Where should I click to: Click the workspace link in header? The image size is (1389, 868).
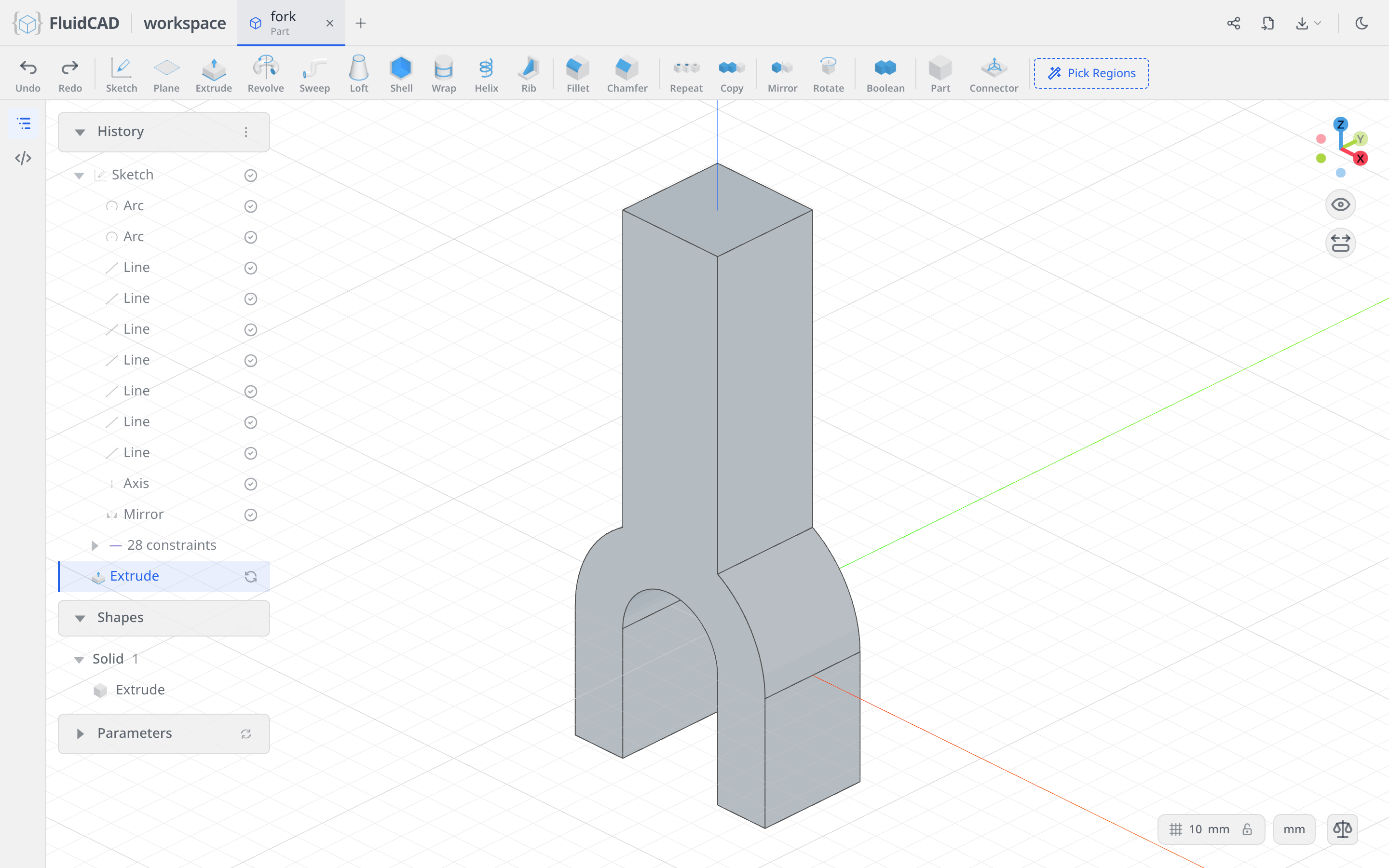185,23
